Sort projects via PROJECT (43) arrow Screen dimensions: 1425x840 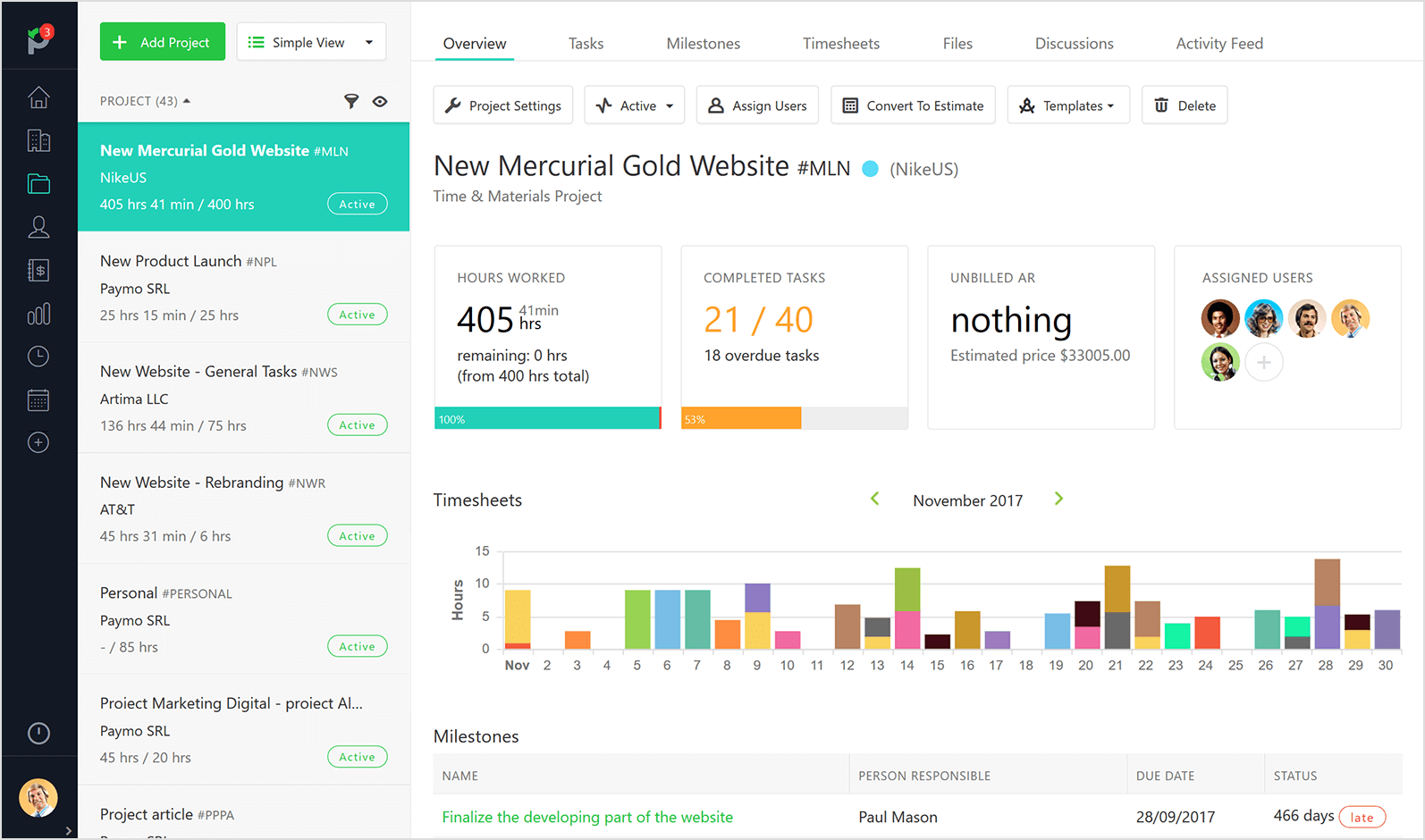[187, 101]
